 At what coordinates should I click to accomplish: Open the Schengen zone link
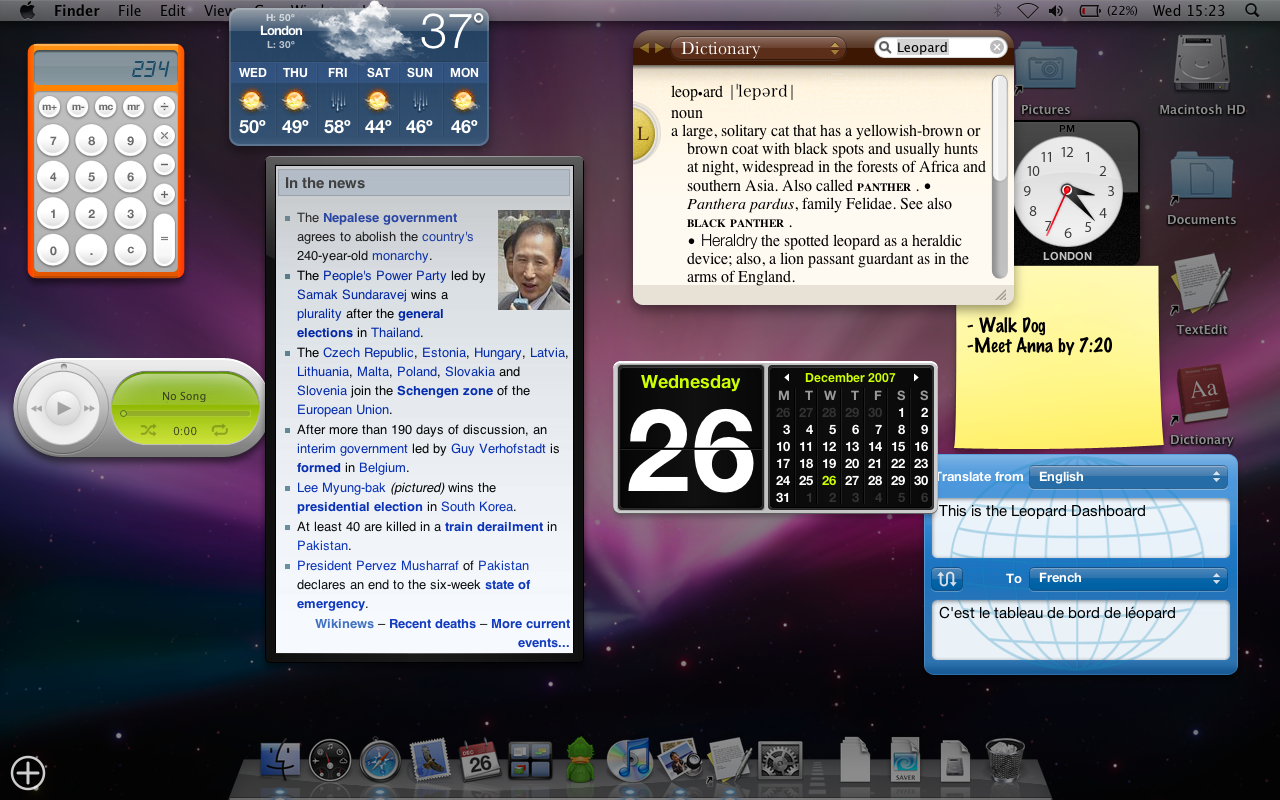pyautogui.click(x=444, y=391)
